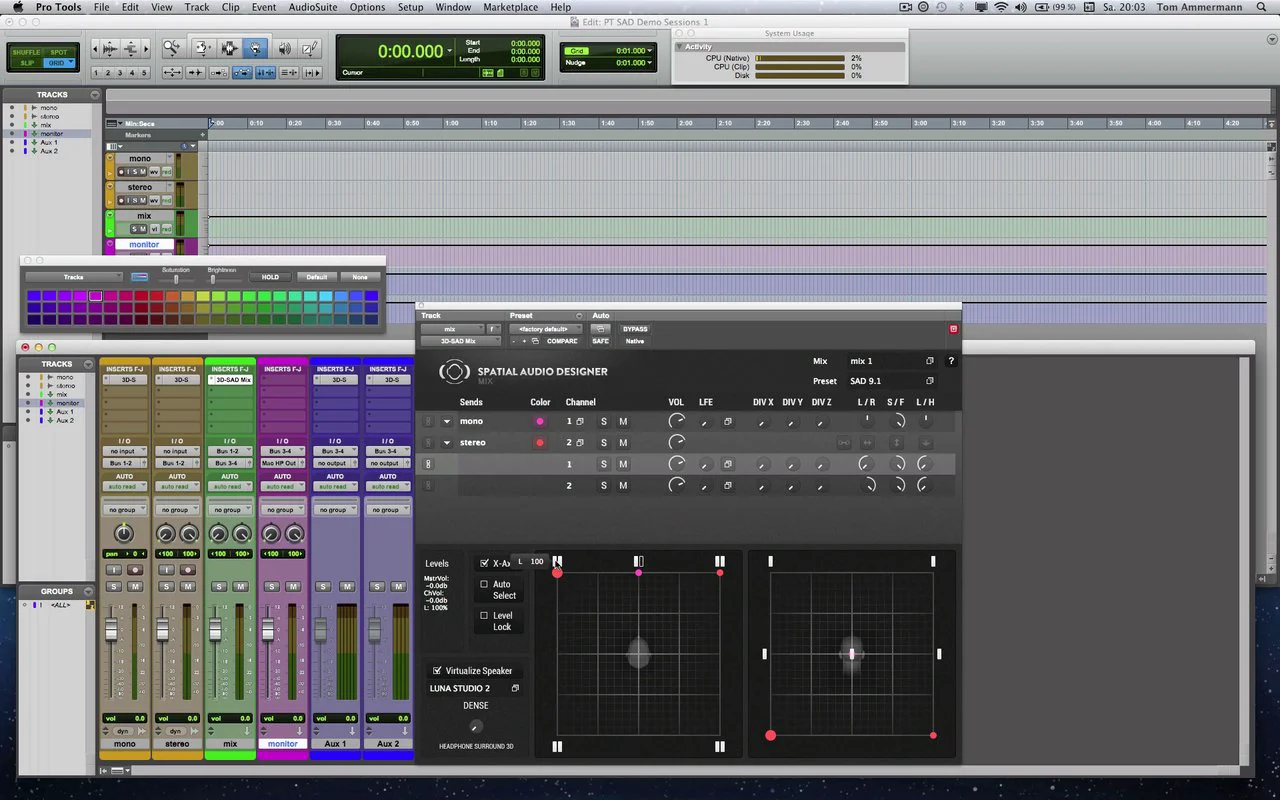Select the Zoomer tool in the toolbar
Image resolution: width=1280 pixels, height=800 pixels.
click(172, 48)
